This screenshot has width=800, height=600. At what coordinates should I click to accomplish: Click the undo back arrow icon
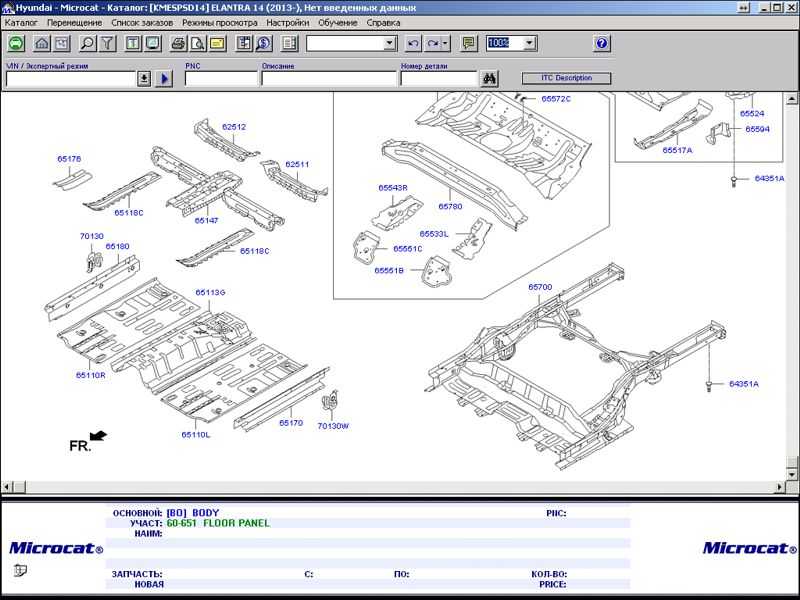point(413,43)
